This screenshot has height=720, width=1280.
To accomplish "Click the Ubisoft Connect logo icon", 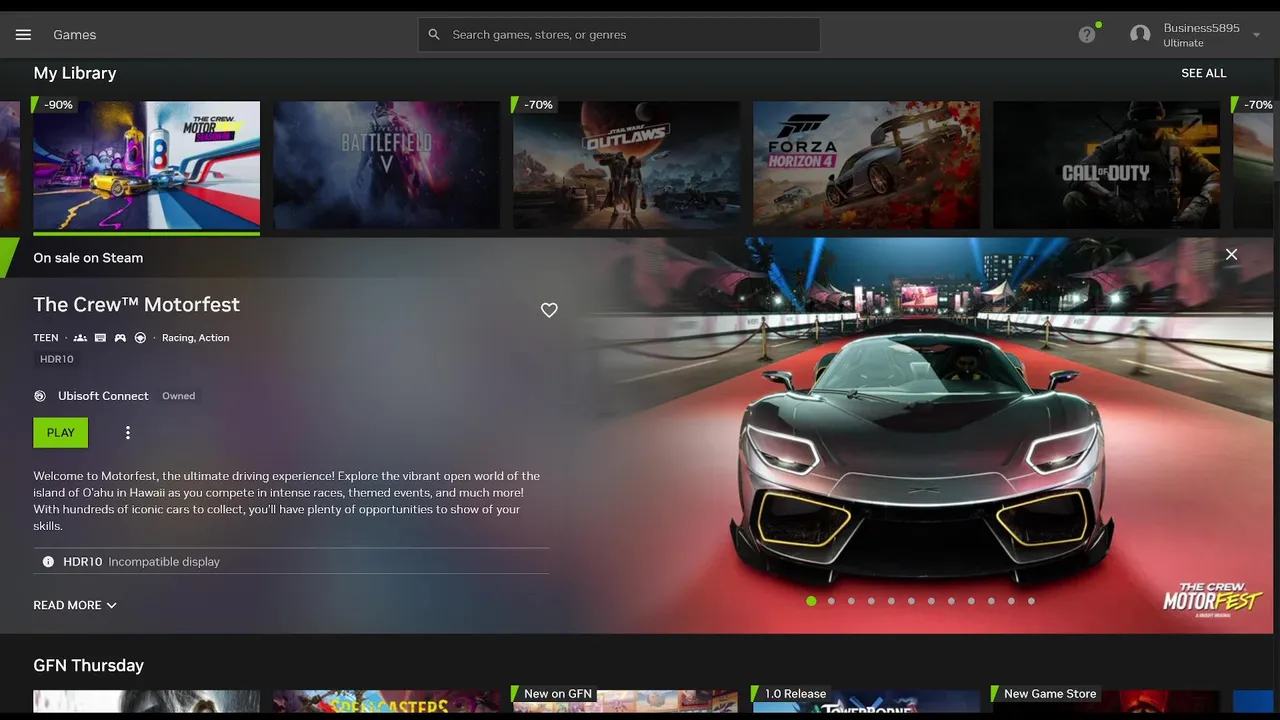I will (x=40, y=396).
